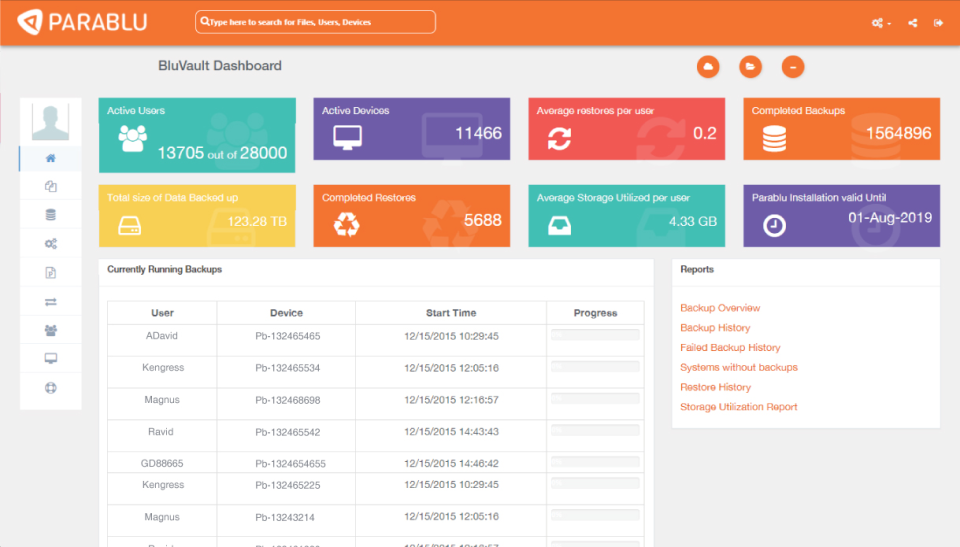Click the database icon in Completed Backups tile
Screen dimensions: 960x547
click(x=774, y=139)
